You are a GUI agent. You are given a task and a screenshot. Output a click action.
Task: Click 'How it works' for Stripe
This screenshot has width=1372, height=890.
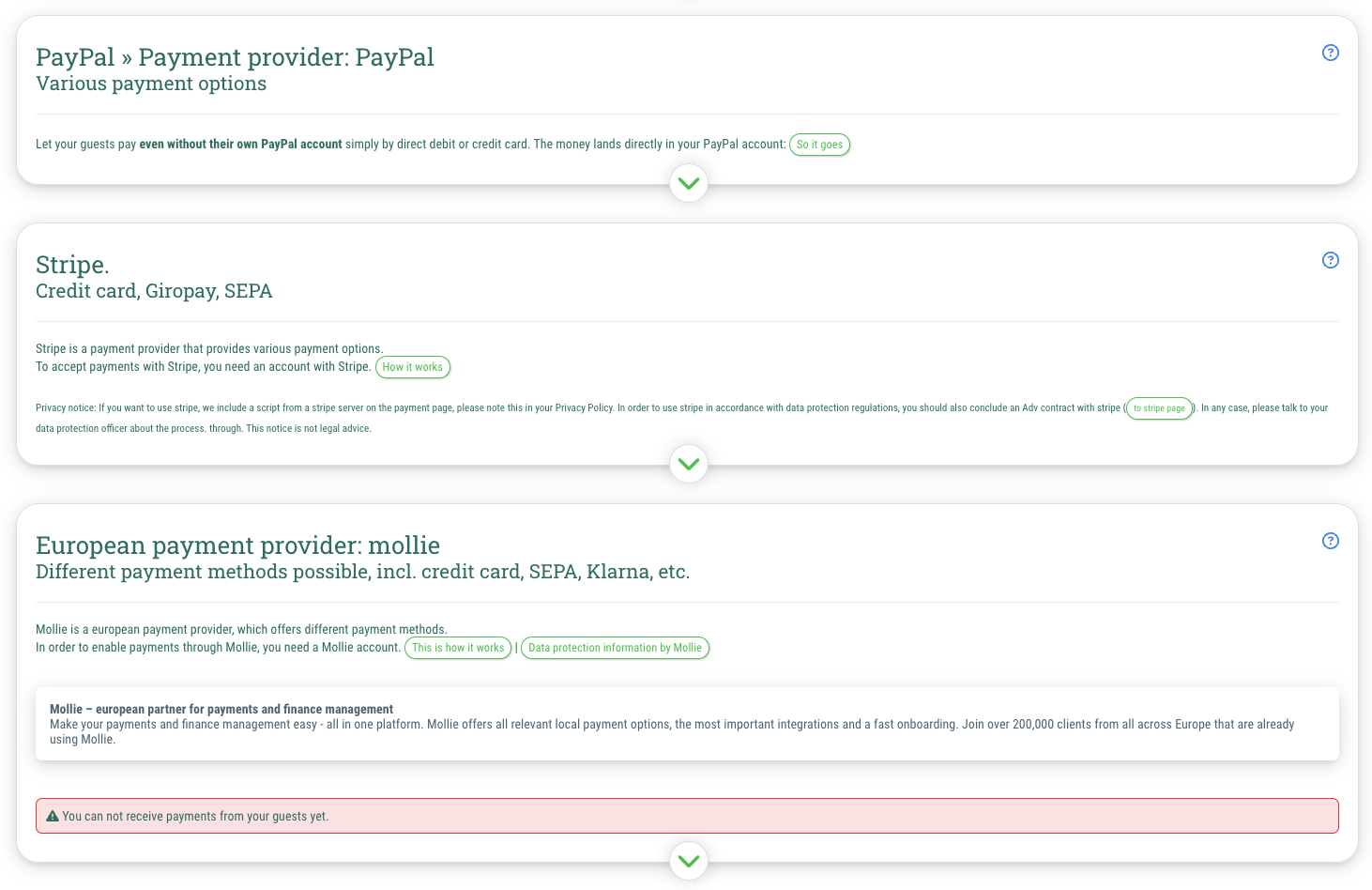coord(413,367)
